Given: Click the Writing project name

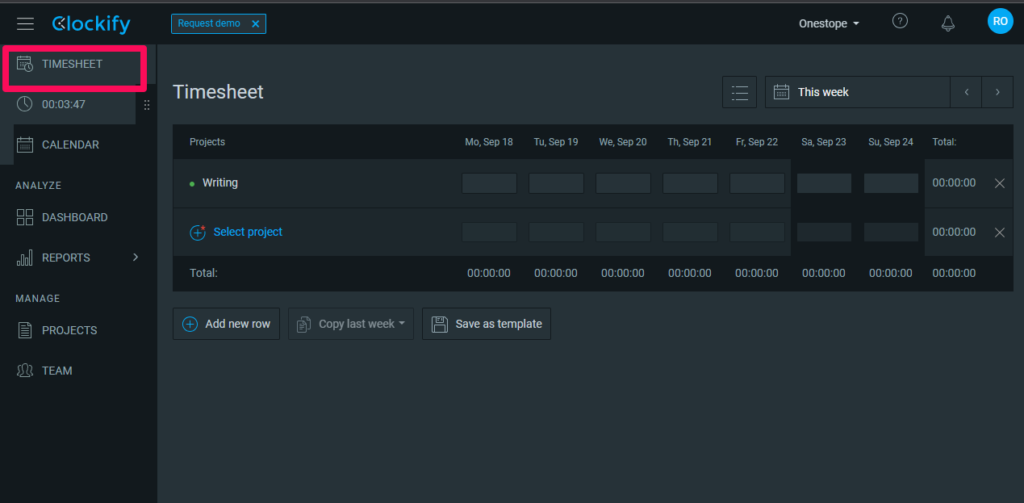Looking at the screenshot, I should pyautogui.click(x=220, y=183).
